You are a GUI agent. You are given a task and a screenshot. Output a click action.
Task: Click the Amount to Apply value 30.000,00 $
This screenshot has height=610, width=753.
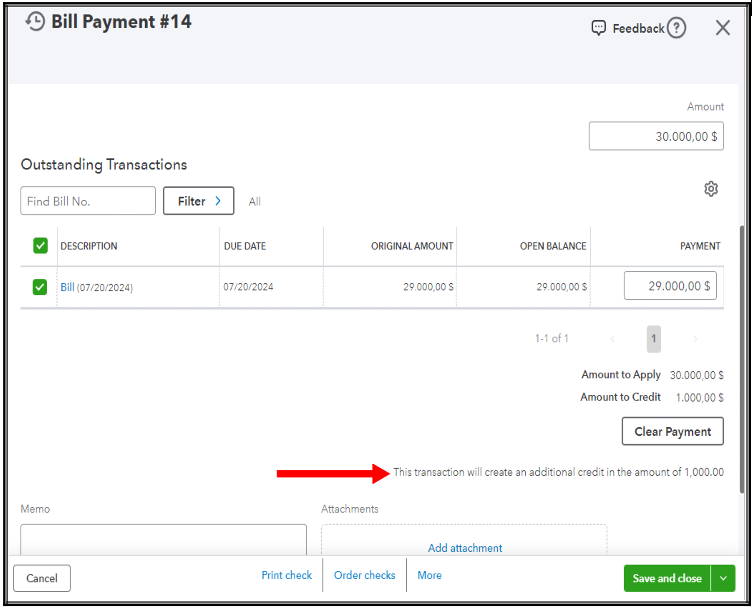click(697, 375)
